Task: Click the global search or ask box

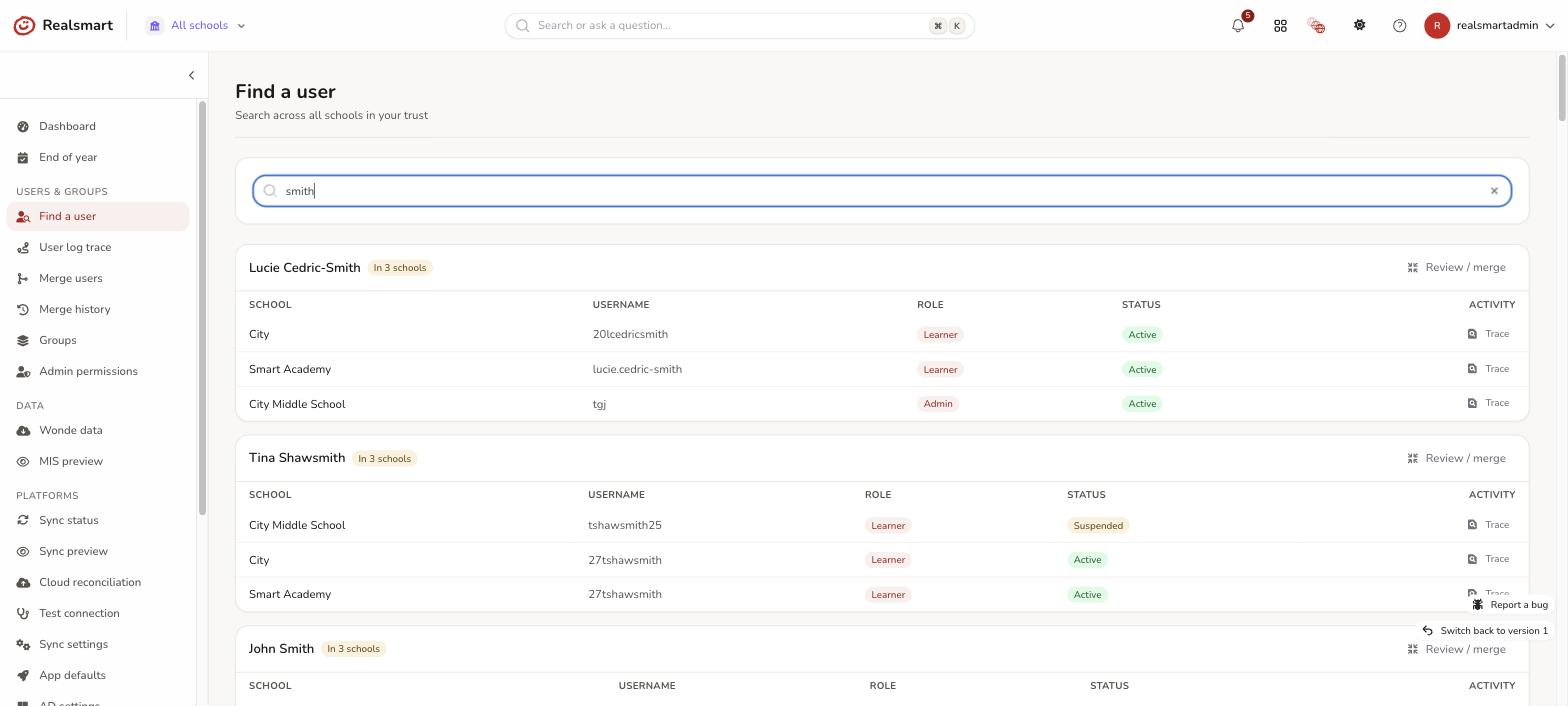Action: (740, 25)
